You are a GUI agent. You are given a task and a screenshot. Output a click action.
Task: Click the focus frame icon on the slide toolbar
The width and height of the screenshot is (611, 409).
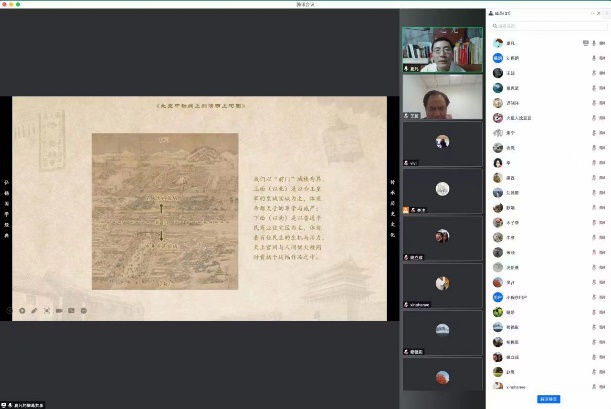tap(46, 310)
